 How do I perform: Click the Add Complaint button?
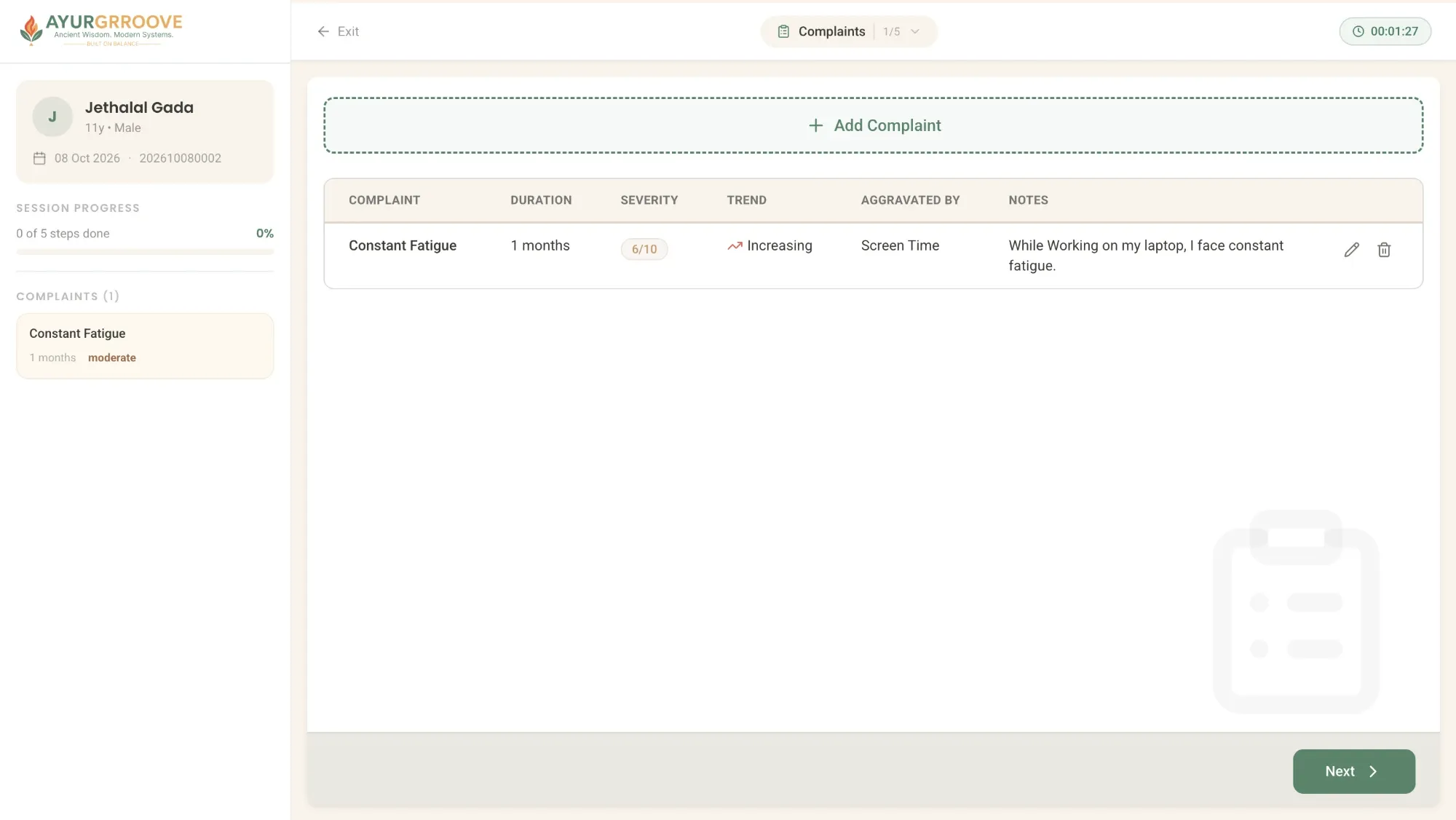pyautogui.click(x=873, y=125)
